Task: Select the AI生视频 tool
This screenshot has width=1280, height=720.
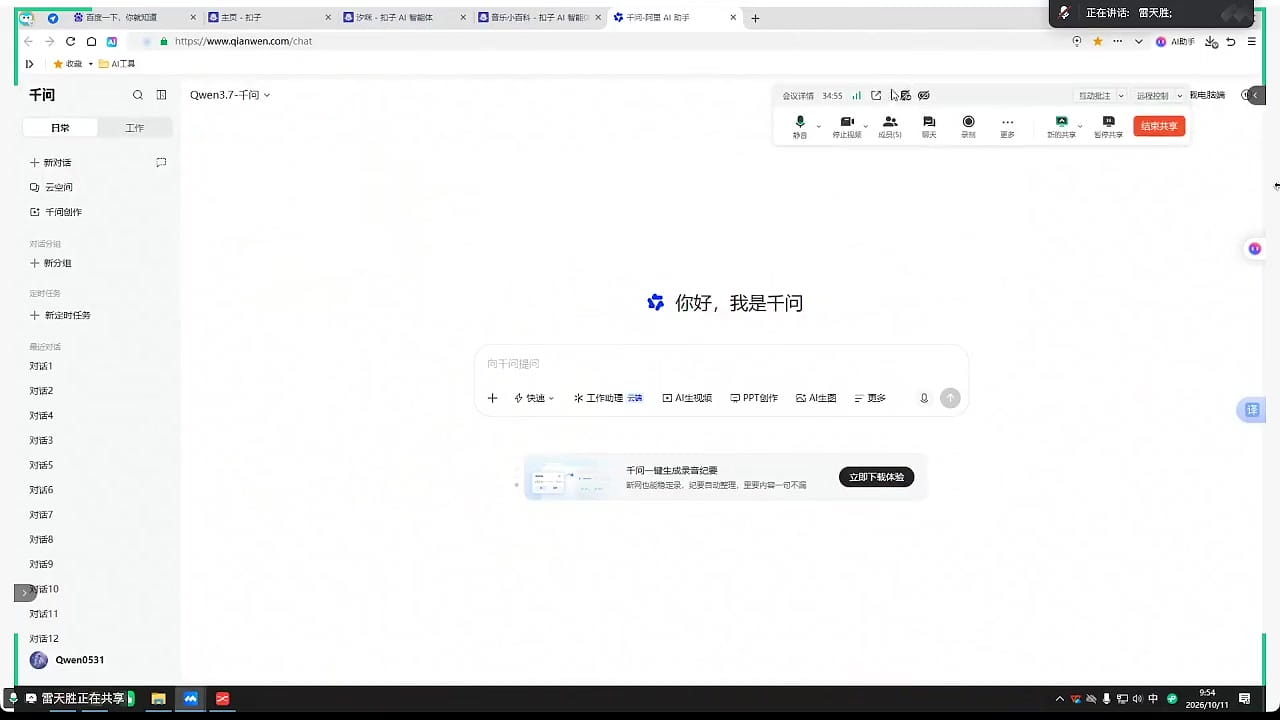Action: [687, 398]
